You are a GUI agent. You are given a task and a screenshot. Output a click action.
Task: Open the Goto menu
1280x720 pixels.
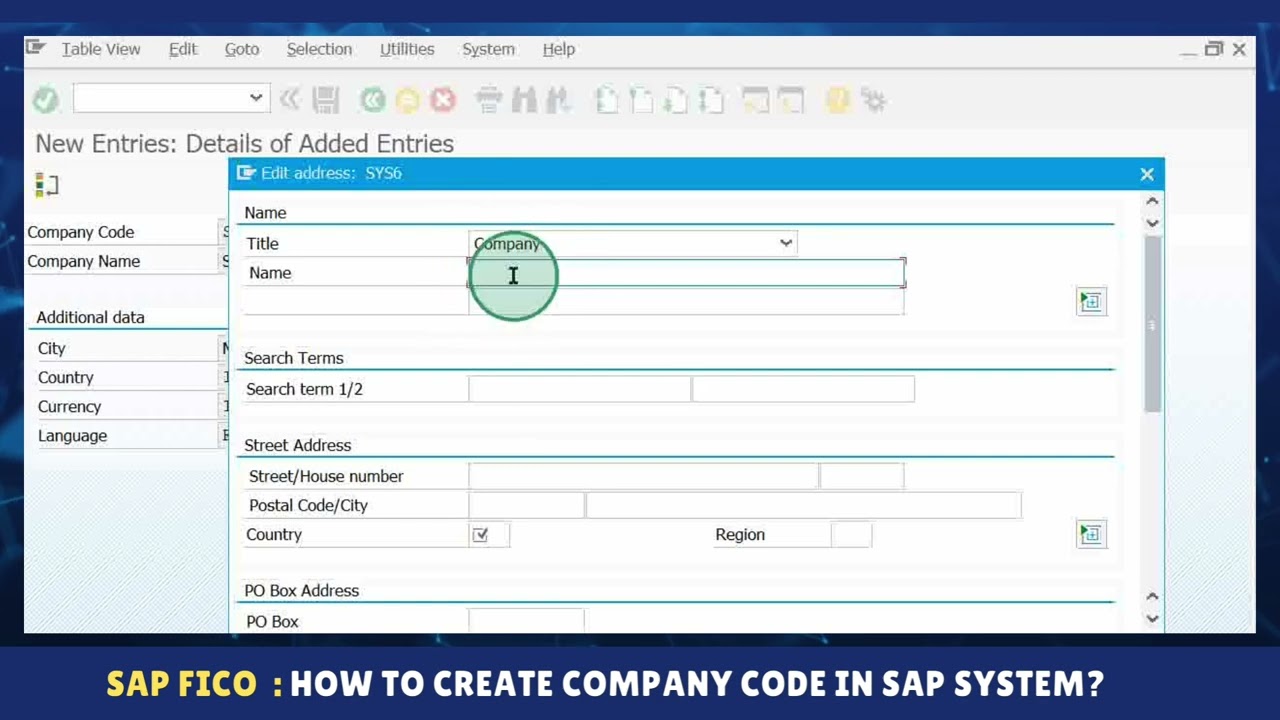click(241, 49)
